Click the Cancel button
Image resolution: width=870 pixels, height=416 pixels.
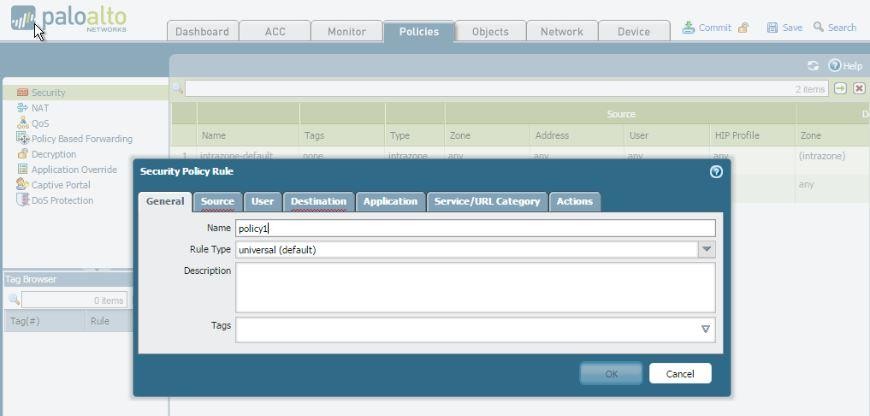pos(680,373)
